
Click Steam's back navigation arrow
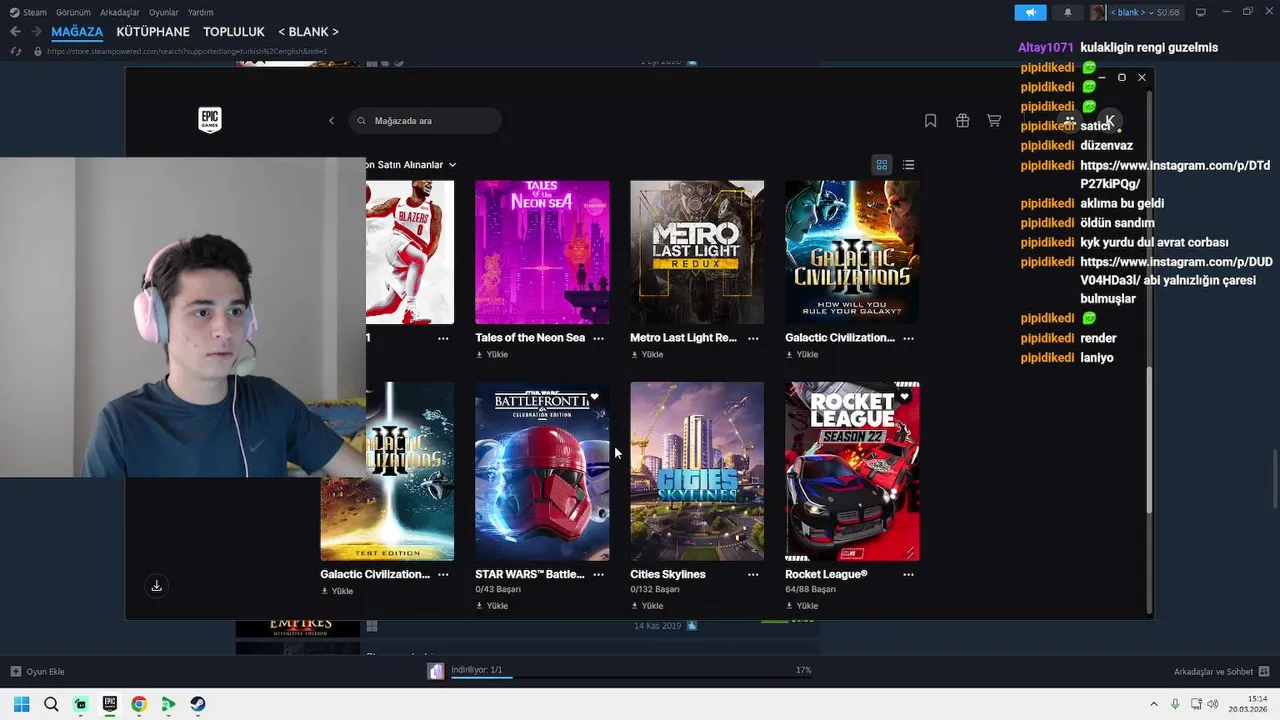[x=15, y=32]
